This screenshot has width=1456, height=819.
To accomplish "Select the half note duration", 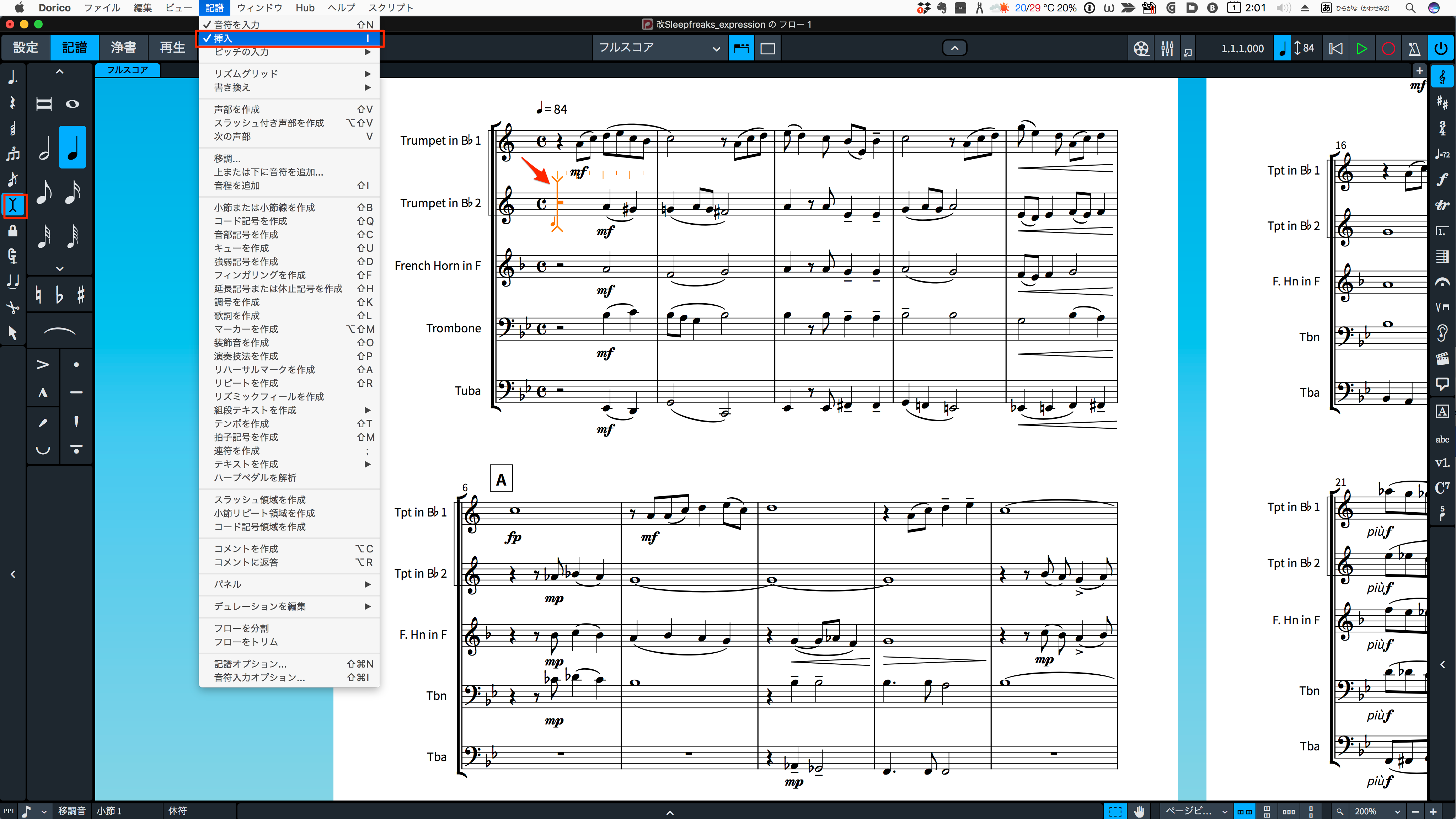I will click(x=44, y=148).
